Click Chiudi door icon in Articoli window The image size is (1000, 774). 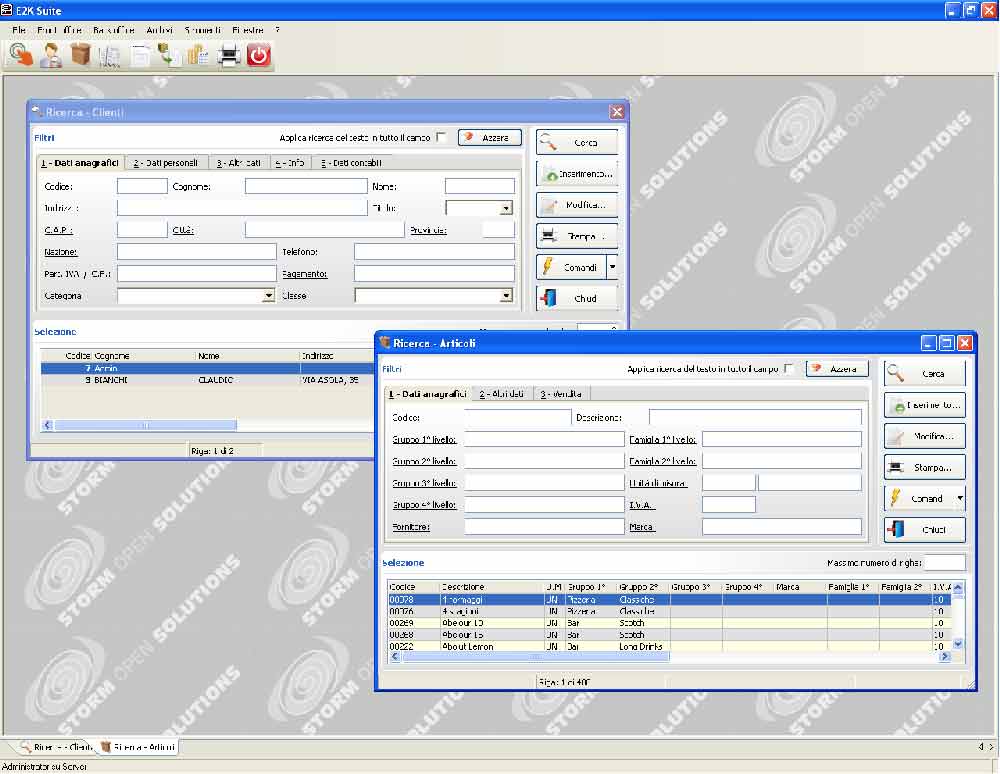(896, 529)
